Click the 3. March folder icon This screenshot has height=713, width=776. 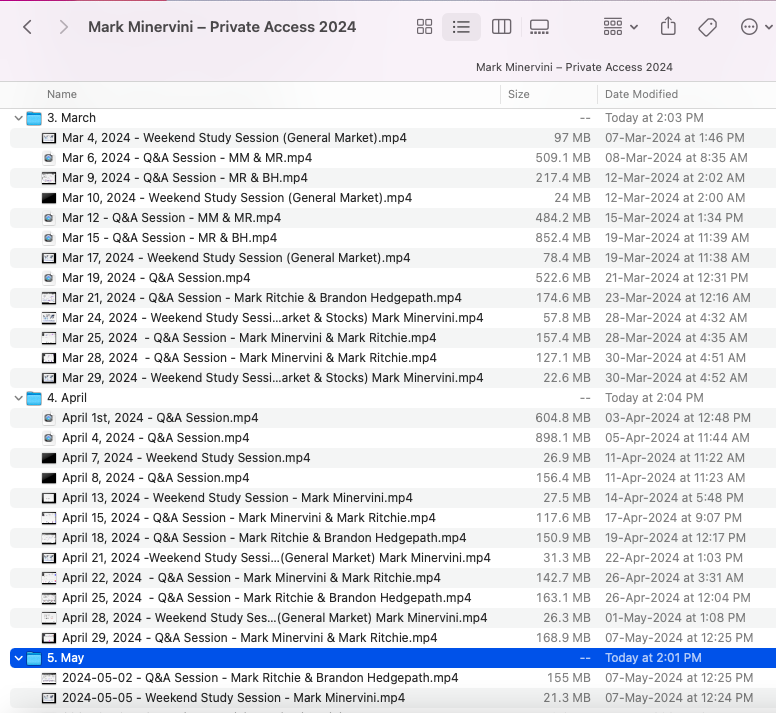(34, 118)
